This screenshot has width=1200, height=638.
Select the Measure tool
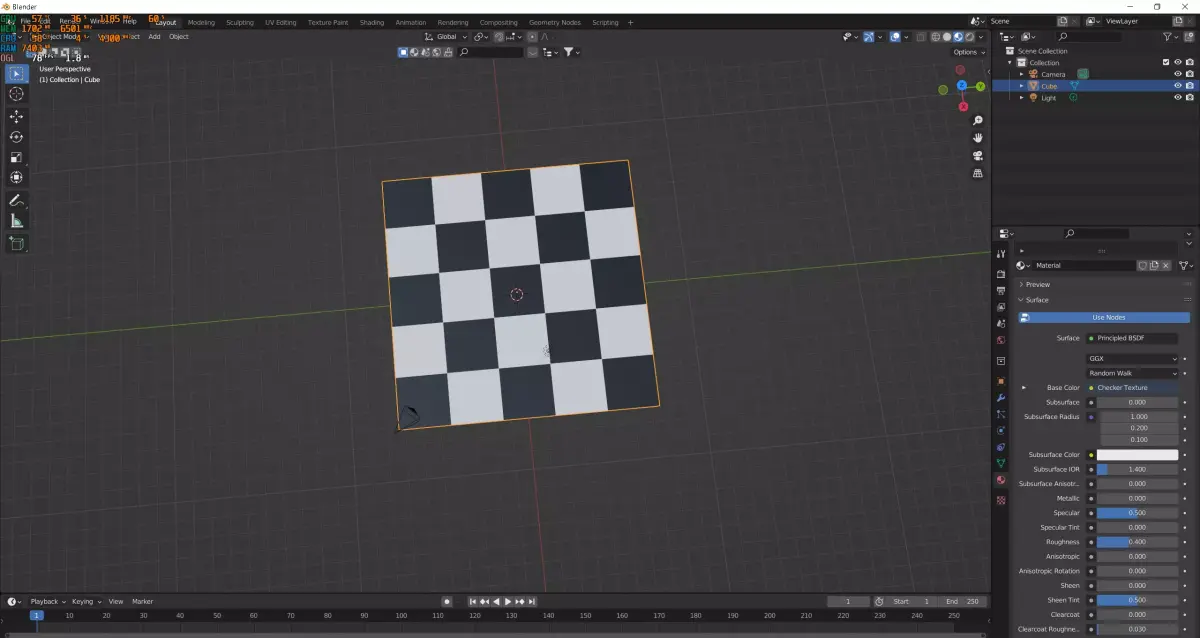16,221
